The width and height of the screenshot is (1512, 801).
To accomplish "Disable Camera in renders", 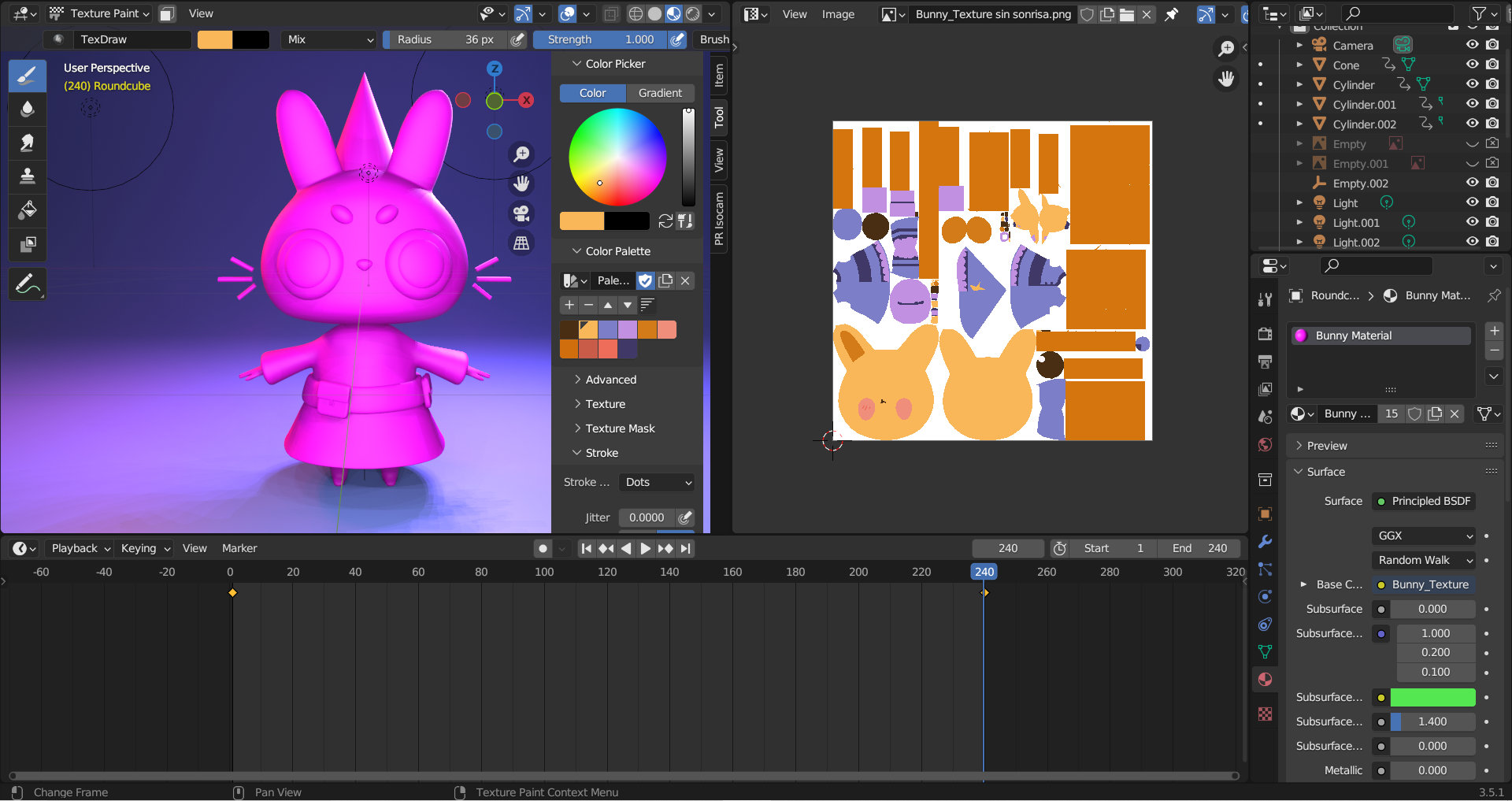I will [1492, 45].
